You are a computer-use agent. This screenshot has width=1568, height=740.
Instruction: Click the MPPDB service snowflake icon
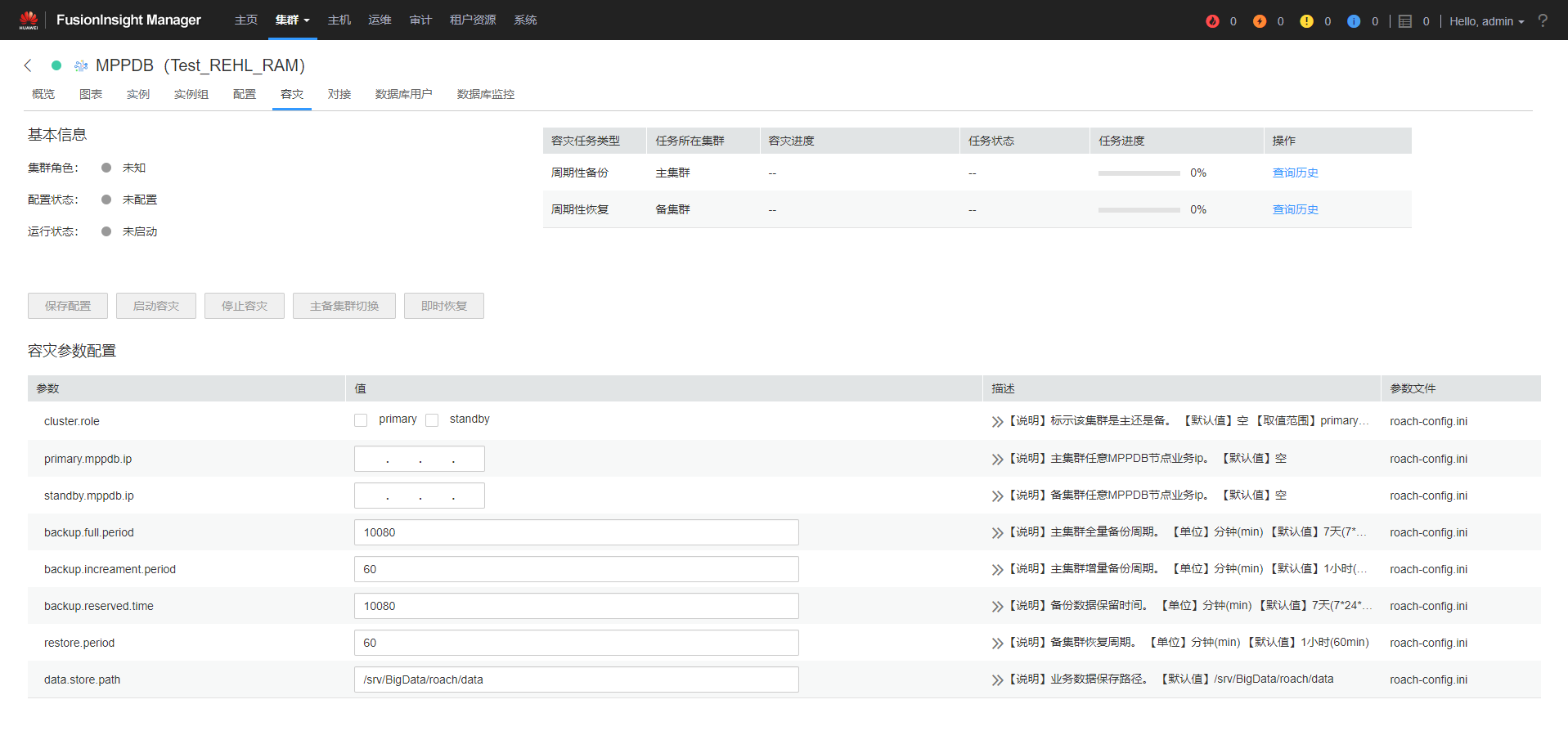point(81,65)
